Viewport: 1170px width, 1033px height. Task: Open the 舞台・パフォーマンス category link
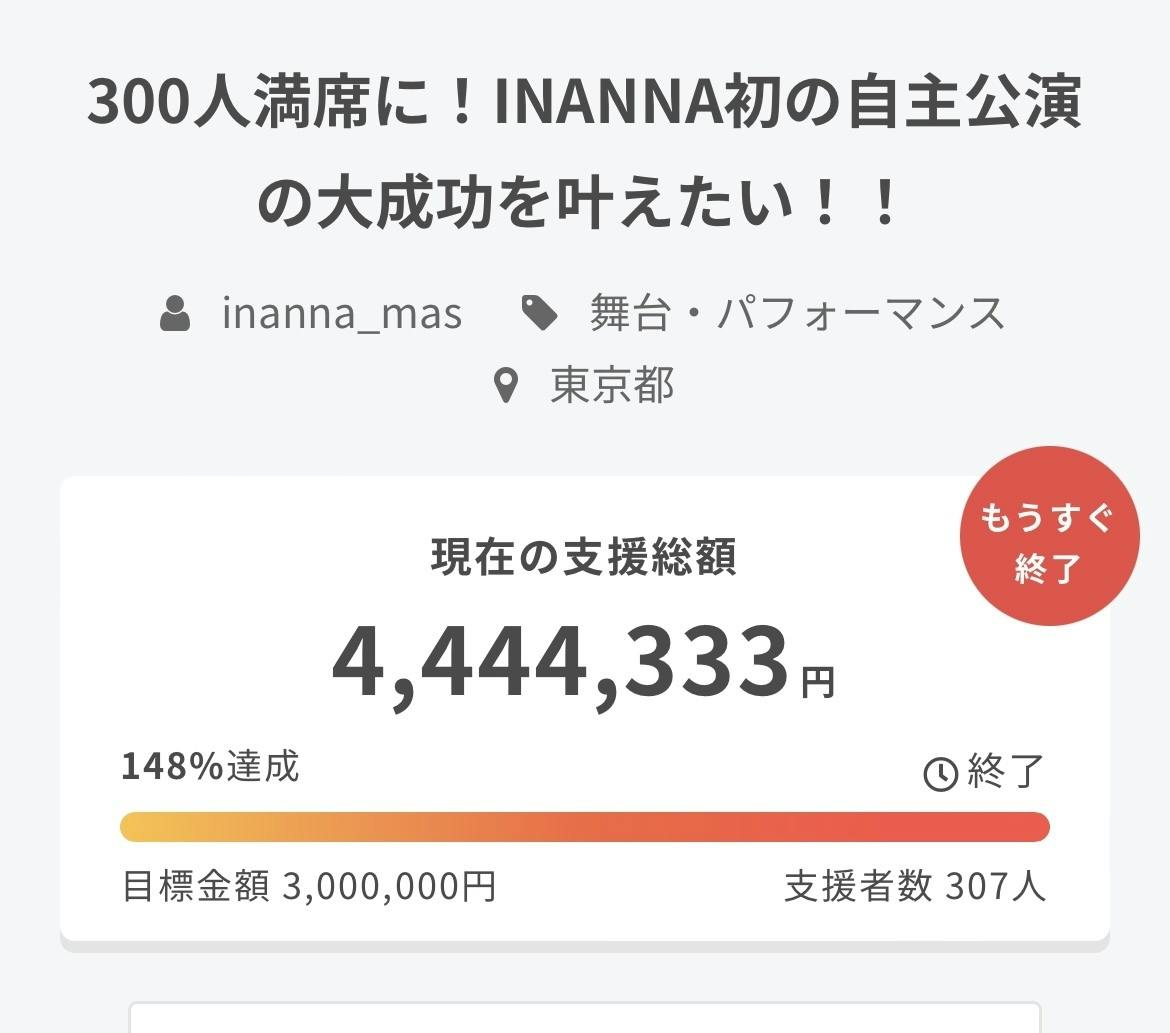(x=797, y=314)
